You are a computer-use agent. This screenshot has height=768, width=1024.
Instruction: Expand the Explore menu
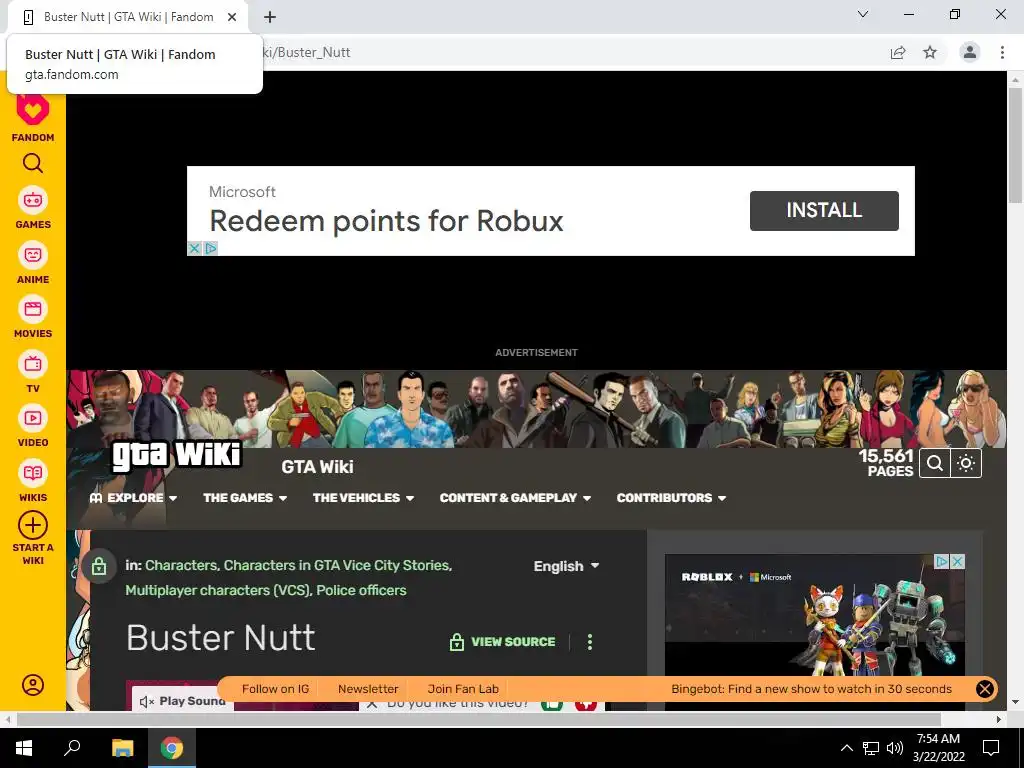pos(133,498)
